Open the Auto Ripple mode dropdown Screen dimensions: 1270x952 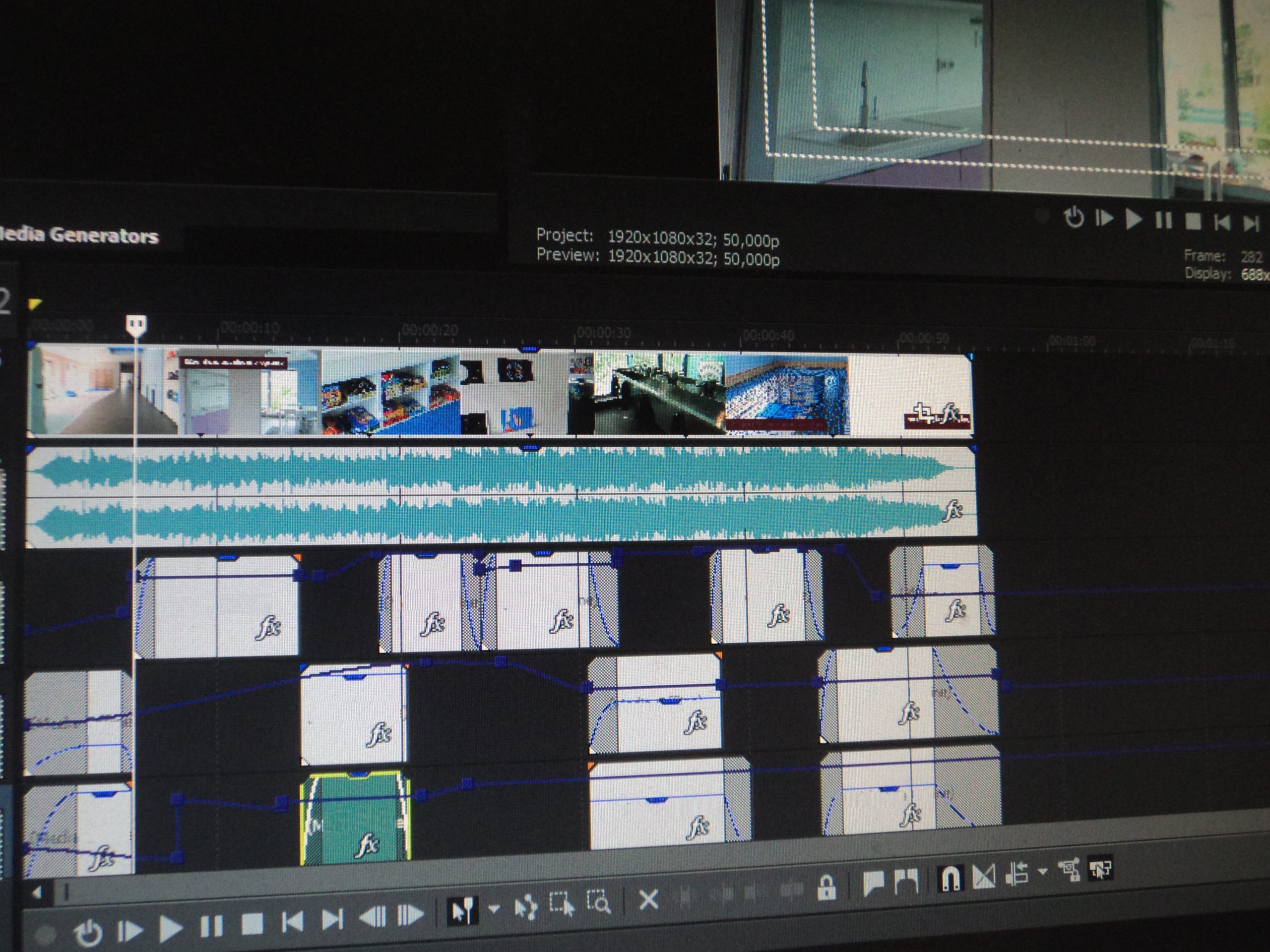click(1043, 871)
